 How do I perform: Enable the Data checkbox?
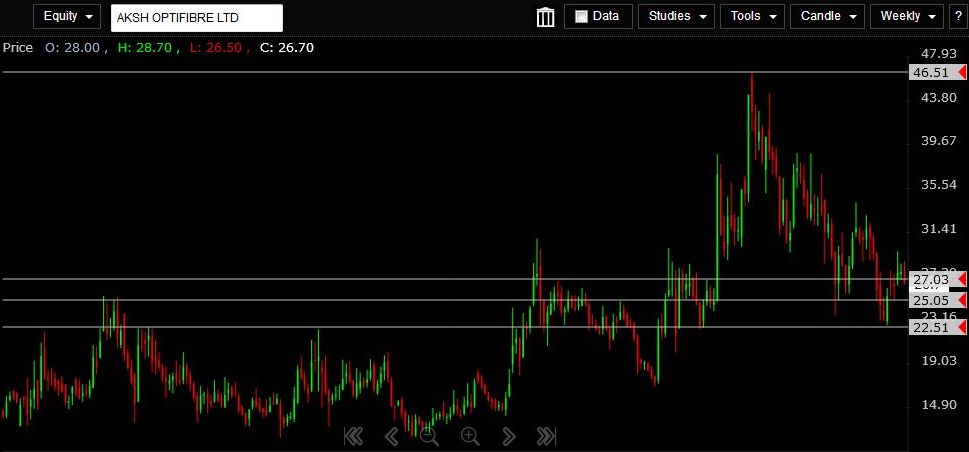coord(581,17)
